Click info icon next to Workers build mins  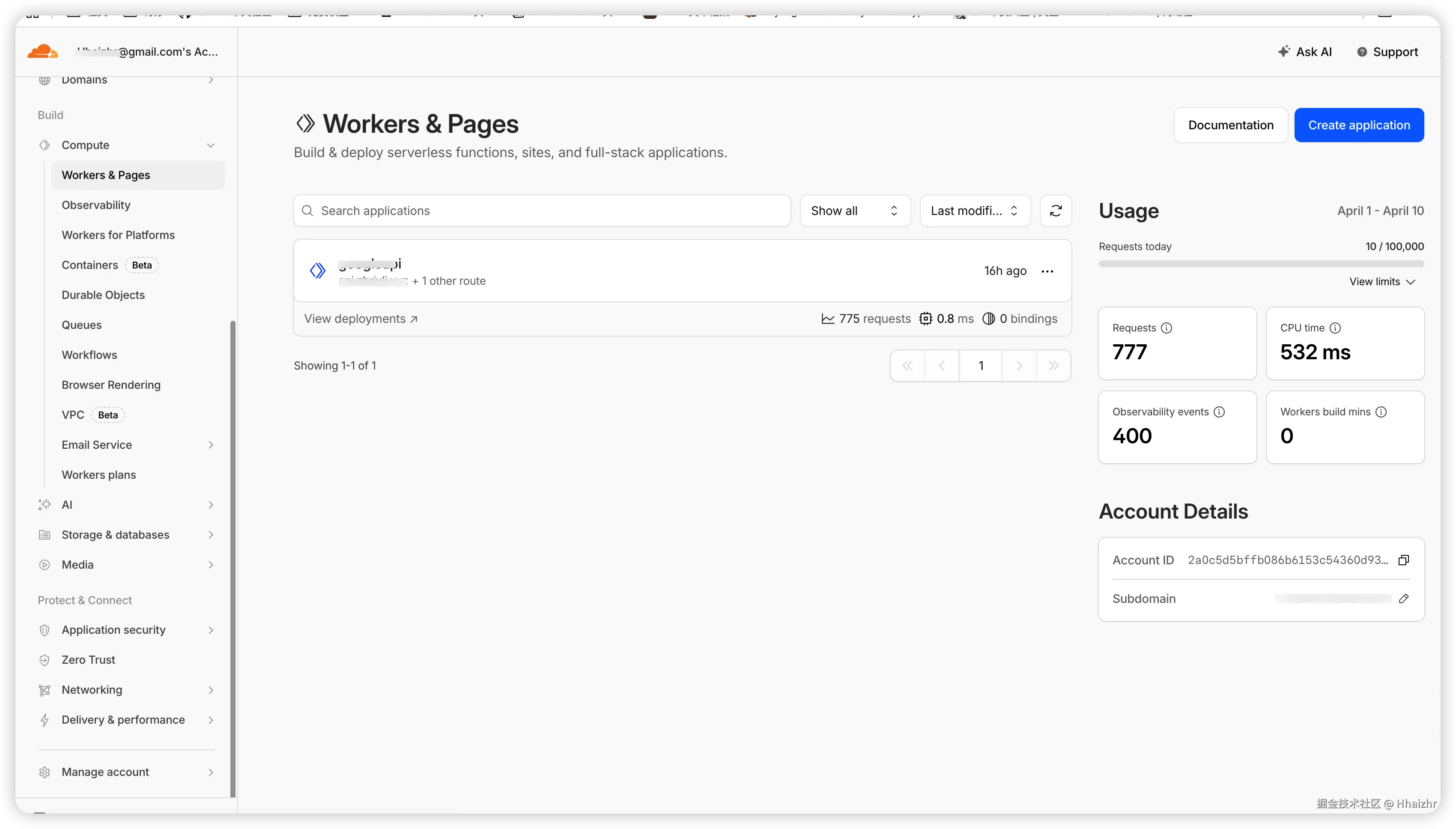tap(1381, 412)
